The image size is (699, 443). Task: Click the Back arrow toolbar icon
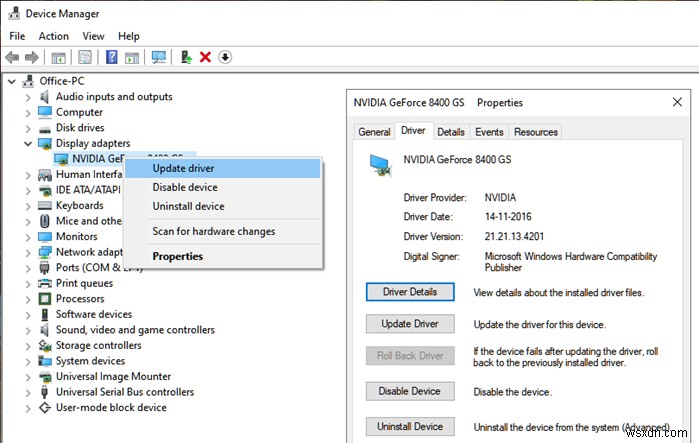[x=12, y=57]
